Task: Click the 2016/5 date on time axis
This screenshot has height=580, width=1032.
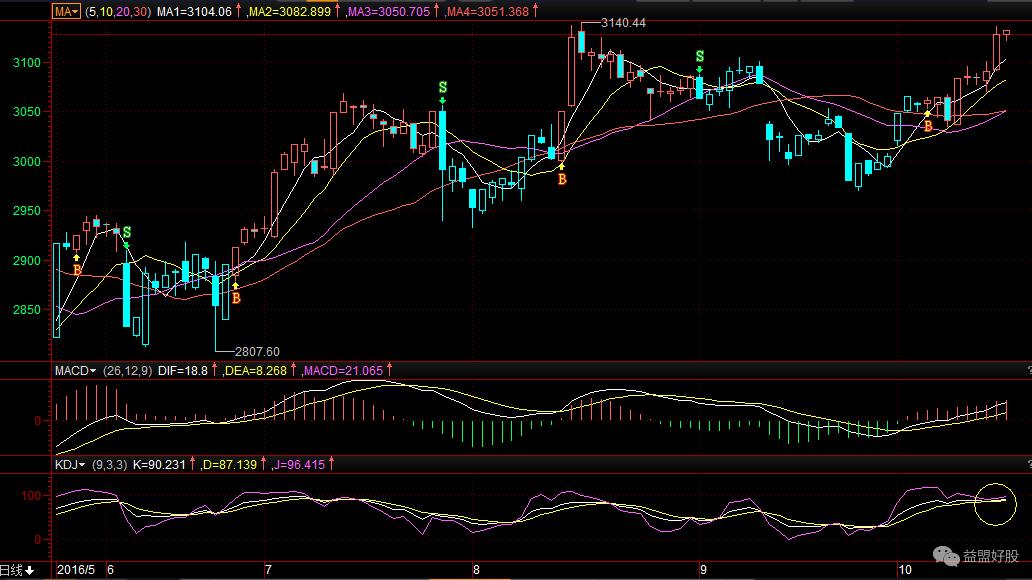Action: tap(76, 570)
